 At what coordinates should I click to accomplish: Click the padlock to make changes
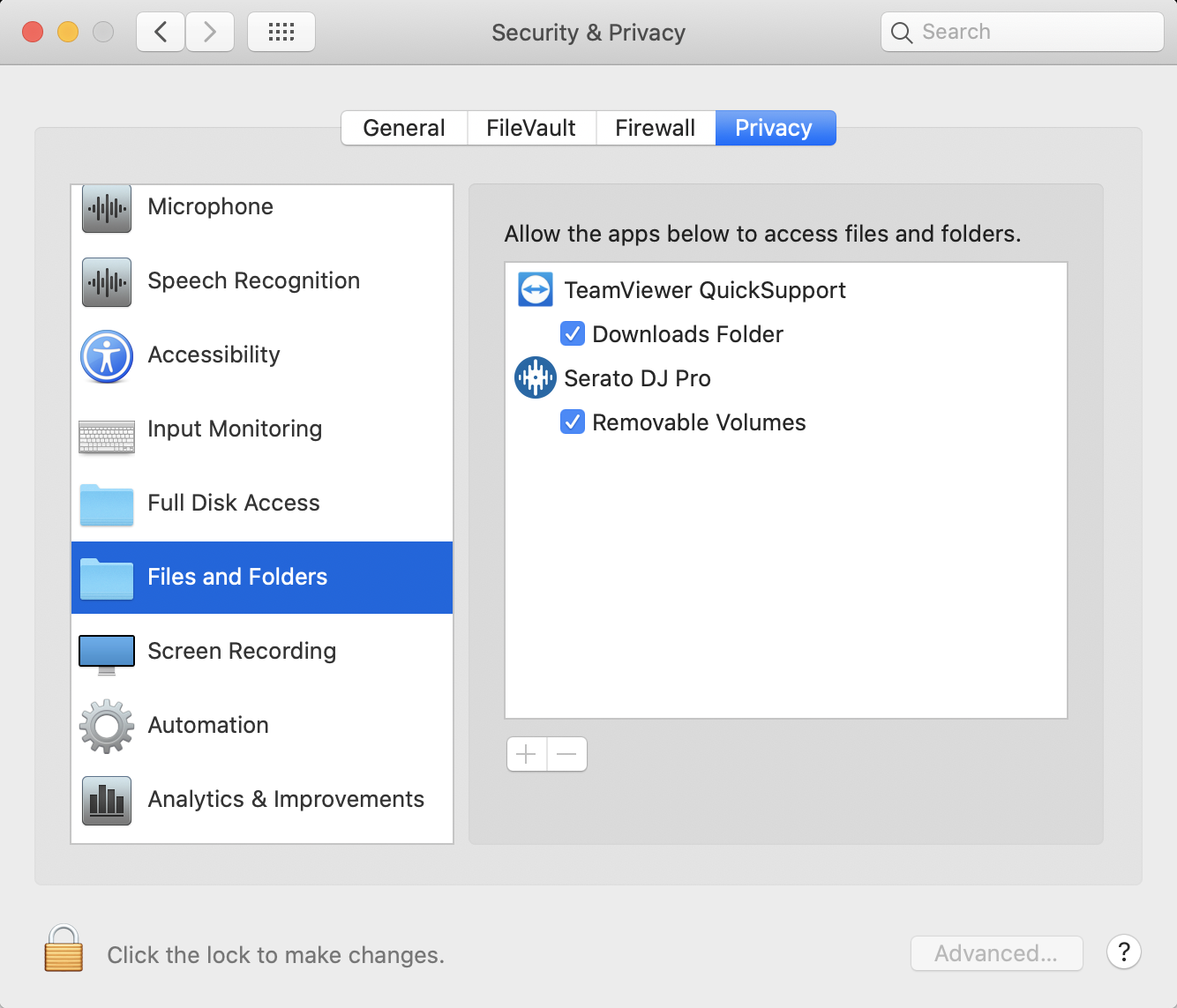(x=64, y=948)
